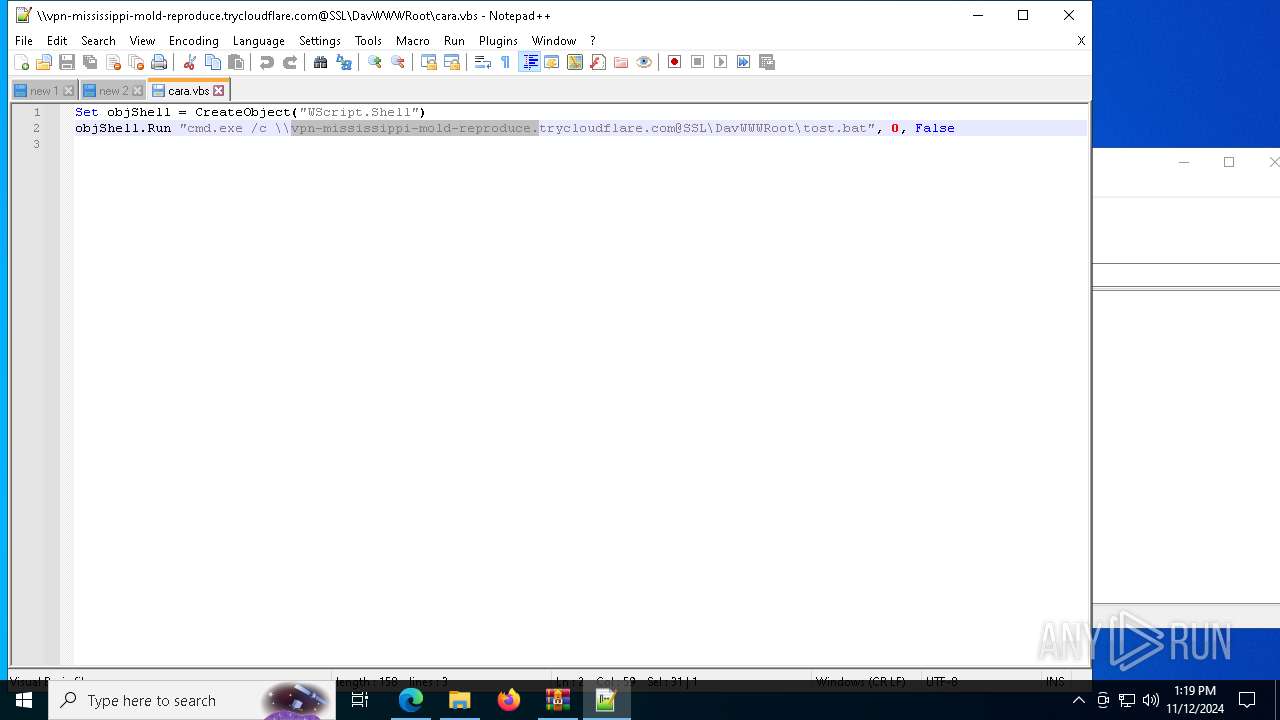Play back recorded macro icon
This screenshot has width=1280, height=720.
pyautogui.click(x=721, y=62)
